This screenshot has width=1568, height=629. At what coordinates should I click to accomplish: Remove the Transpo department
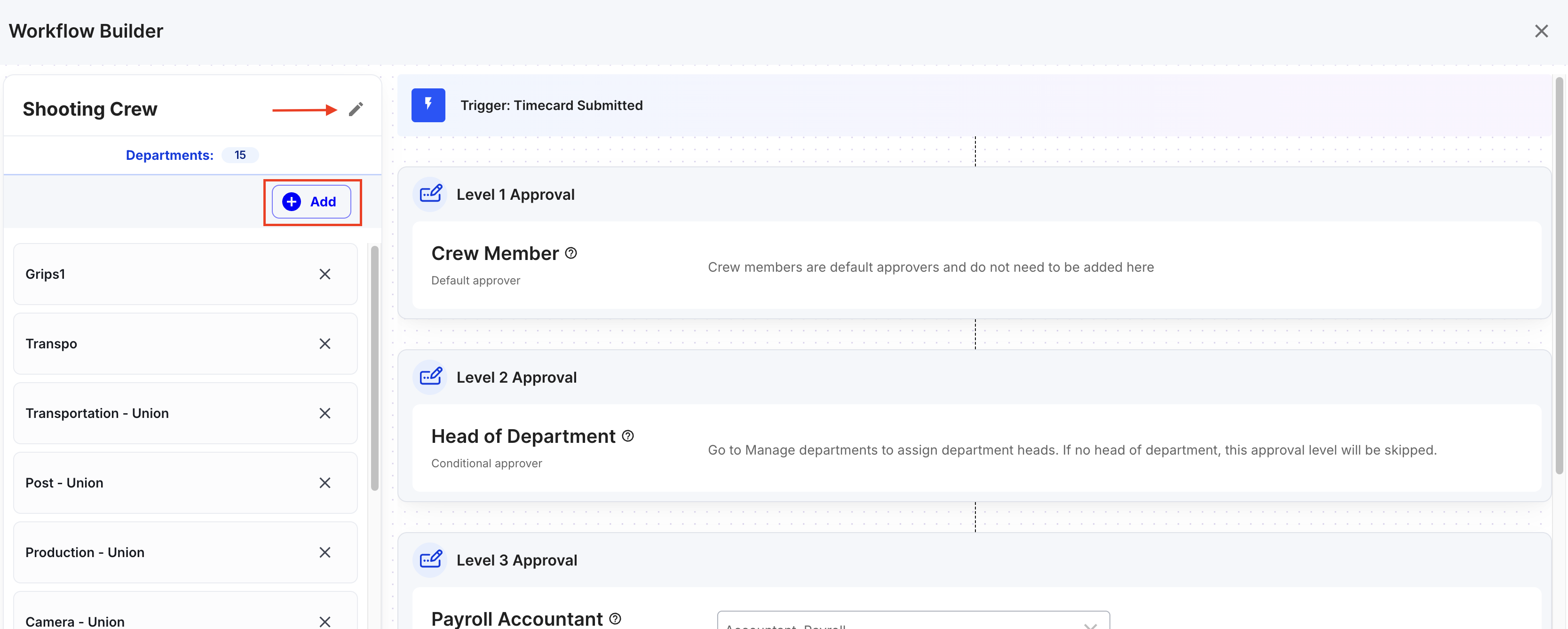(x=325, y=344)
